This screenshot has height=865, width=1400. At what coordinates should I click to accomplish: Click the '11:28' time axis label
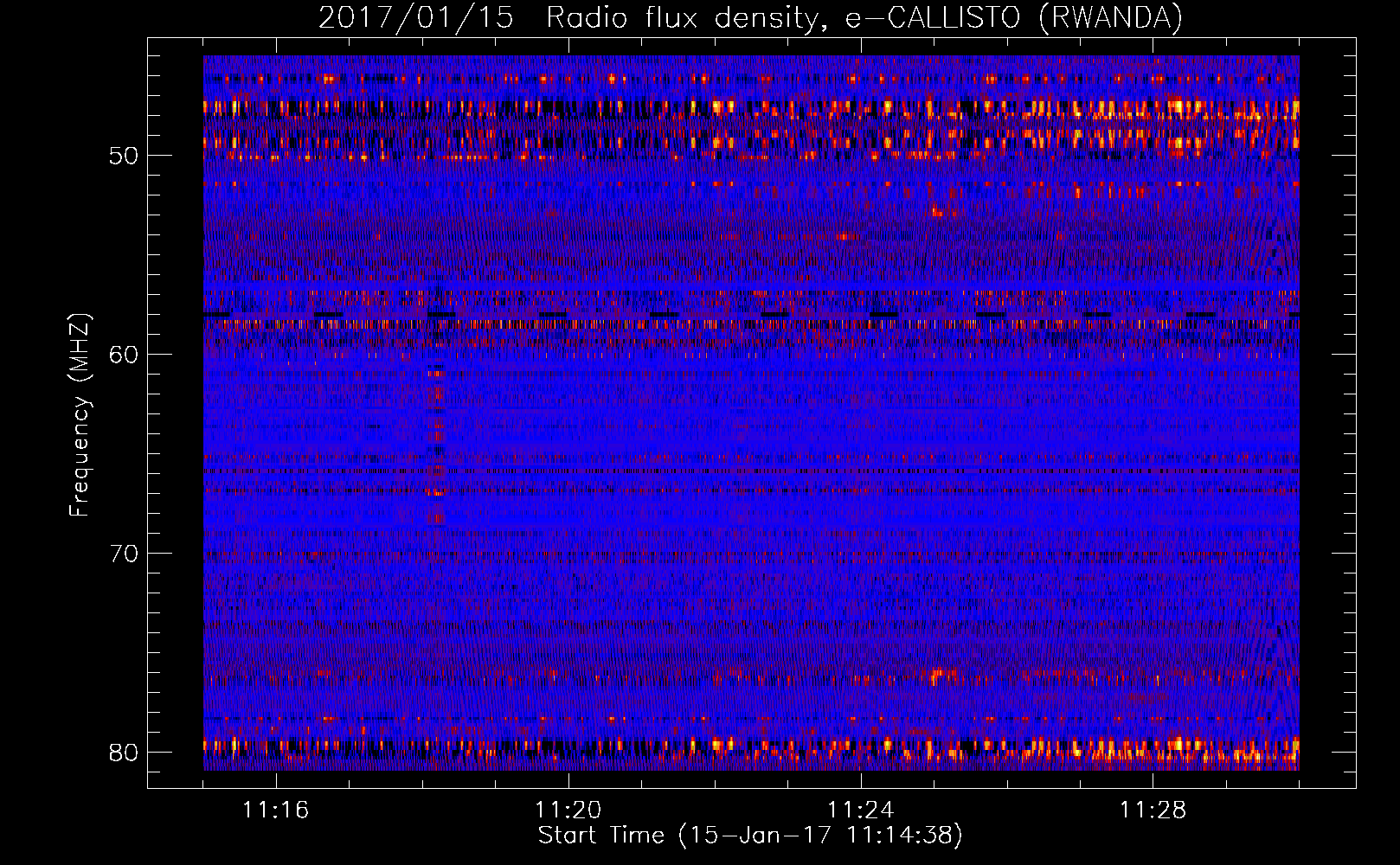(x=1153, y=811)
